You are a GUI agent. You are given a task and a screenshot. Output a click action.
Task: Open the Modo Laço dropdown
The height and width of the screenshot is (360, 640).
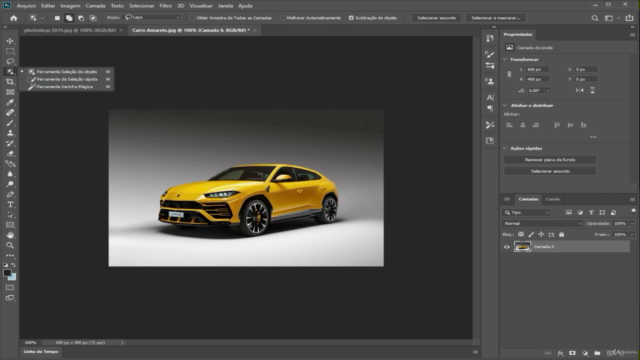coord(153,18)
